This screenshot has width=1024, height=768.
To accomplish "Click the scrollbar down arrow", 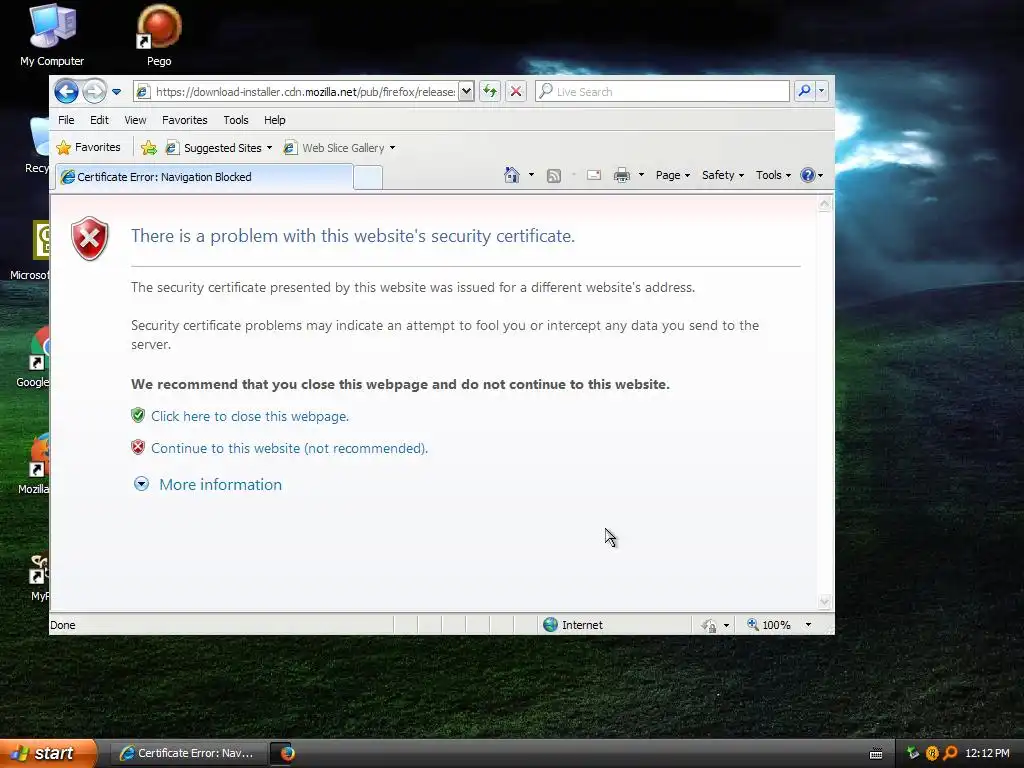I will tap(824, 601).
